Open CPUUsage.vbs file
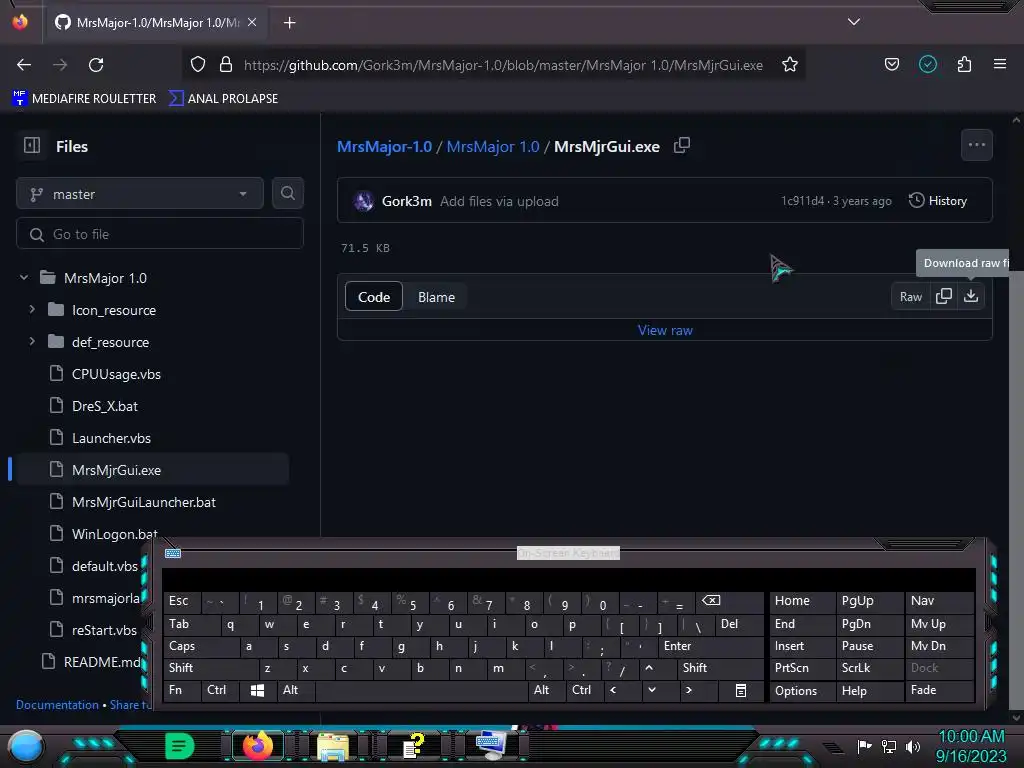1024x768 pixels. [116, 374]
